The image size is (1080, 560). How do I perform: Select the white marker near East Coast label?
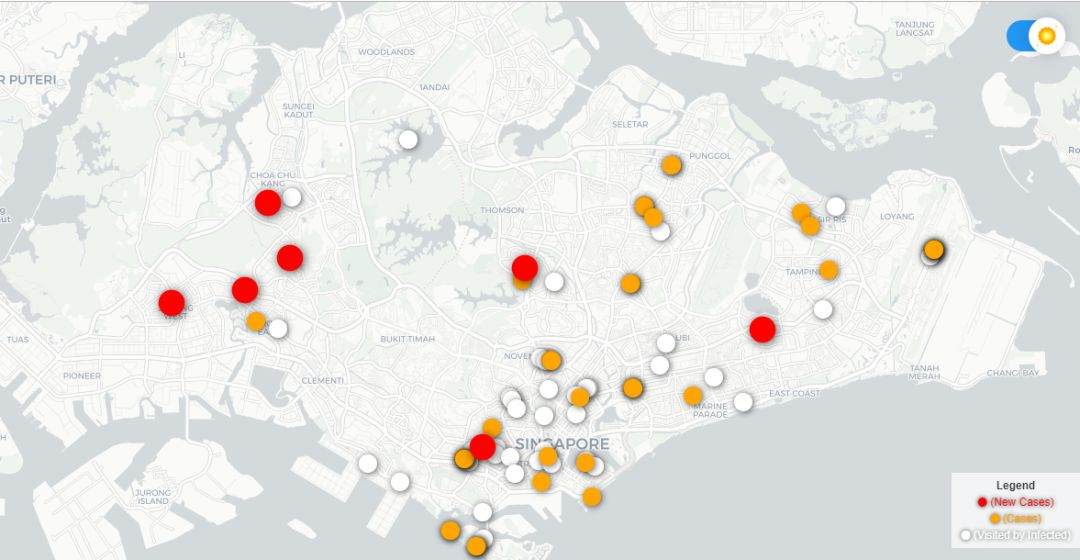point(743,401)
